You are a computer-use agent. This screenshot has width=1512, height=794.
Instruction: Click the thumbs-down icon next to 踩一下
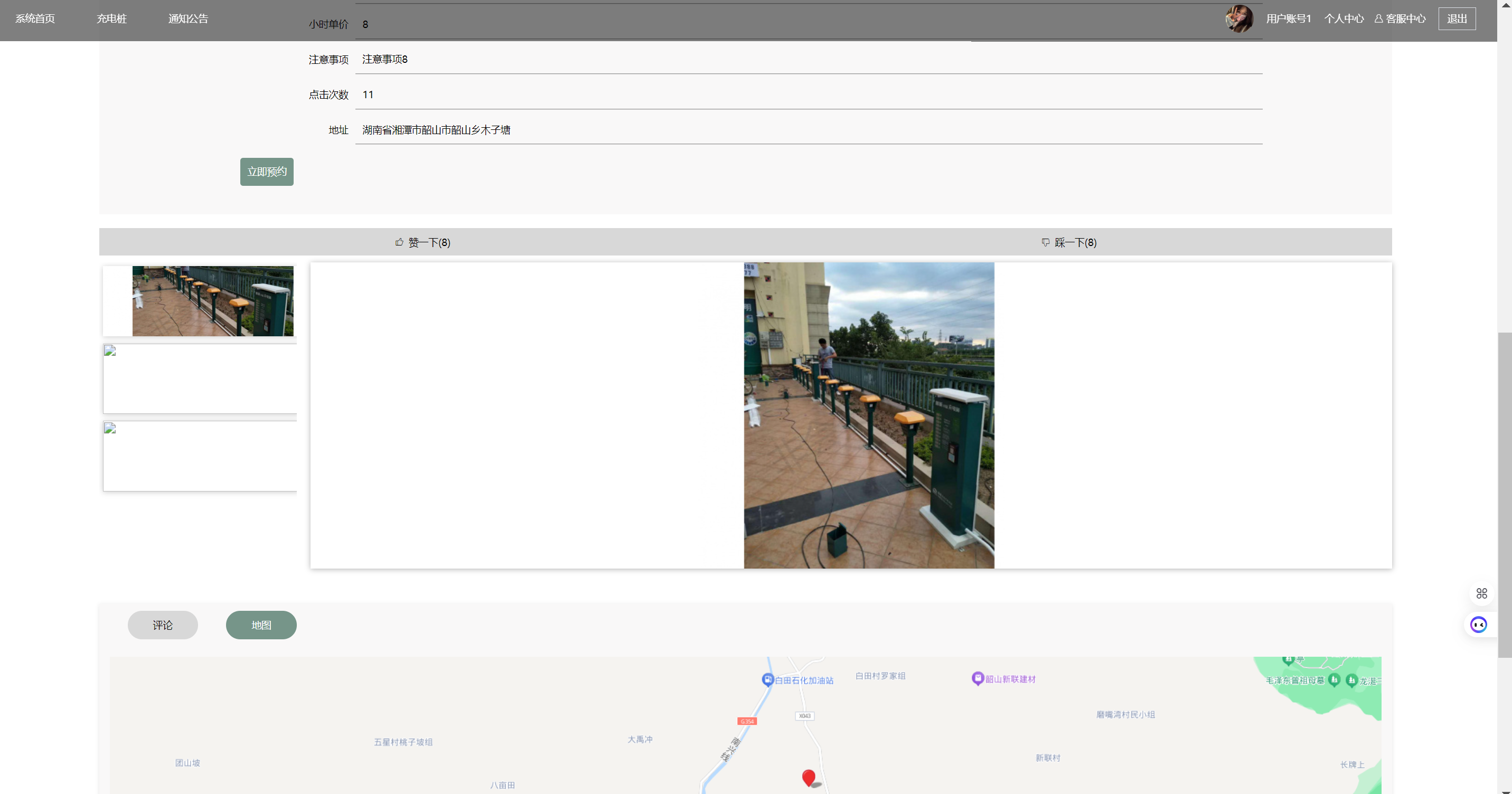click(1045, 242)
